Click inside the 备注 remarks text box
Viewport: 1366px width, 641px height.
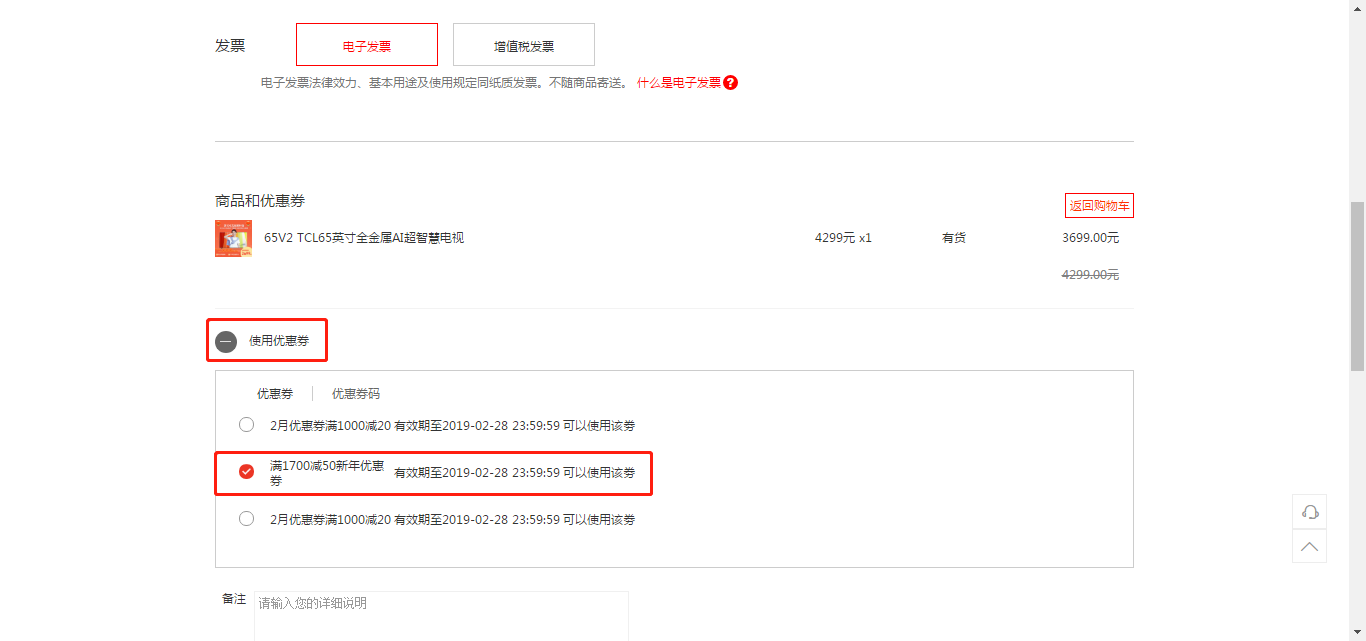[x=441, y=615]
